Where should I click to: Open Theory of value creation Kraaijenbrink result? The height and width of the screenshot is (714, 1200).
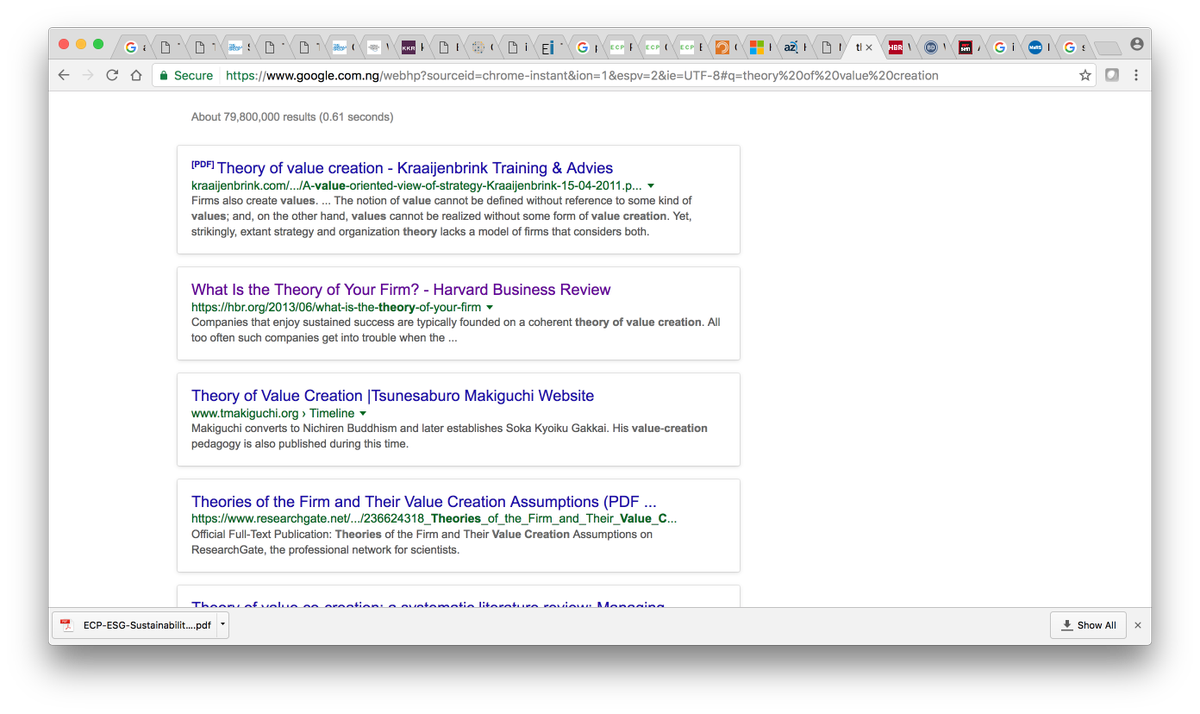(414, 168)
